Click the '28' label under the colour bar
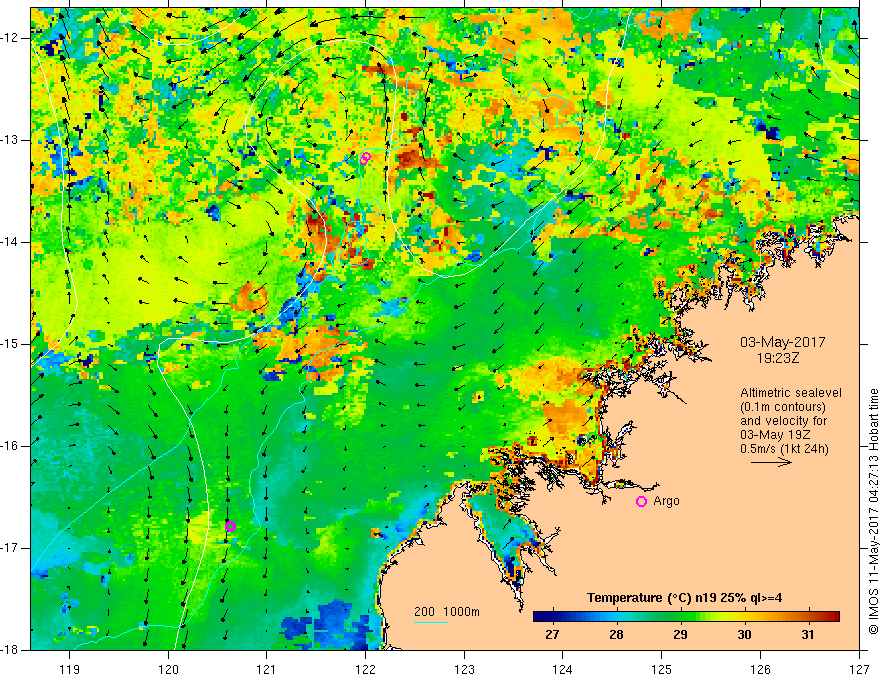 tap(616, 635)
